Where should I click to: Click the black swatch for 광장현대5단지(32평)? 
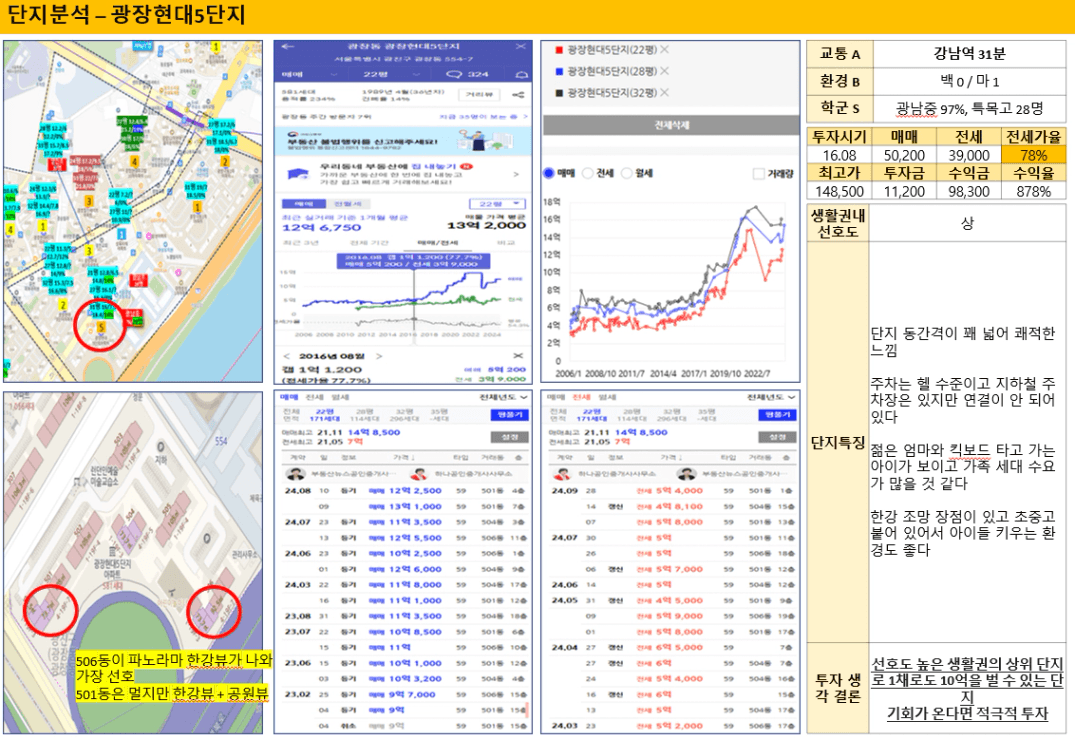pyautogui.click(x=559, y=93)
